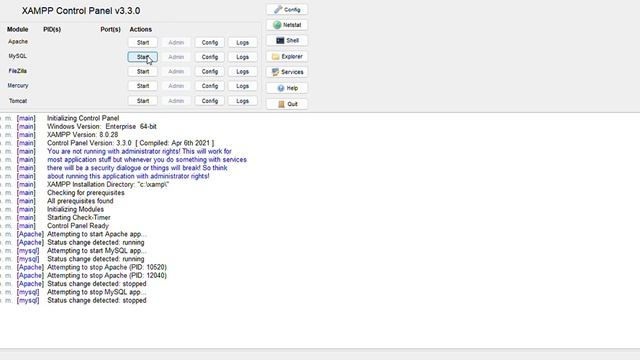
Task: Click the Tomcat module label
Action: coord(18,101)
